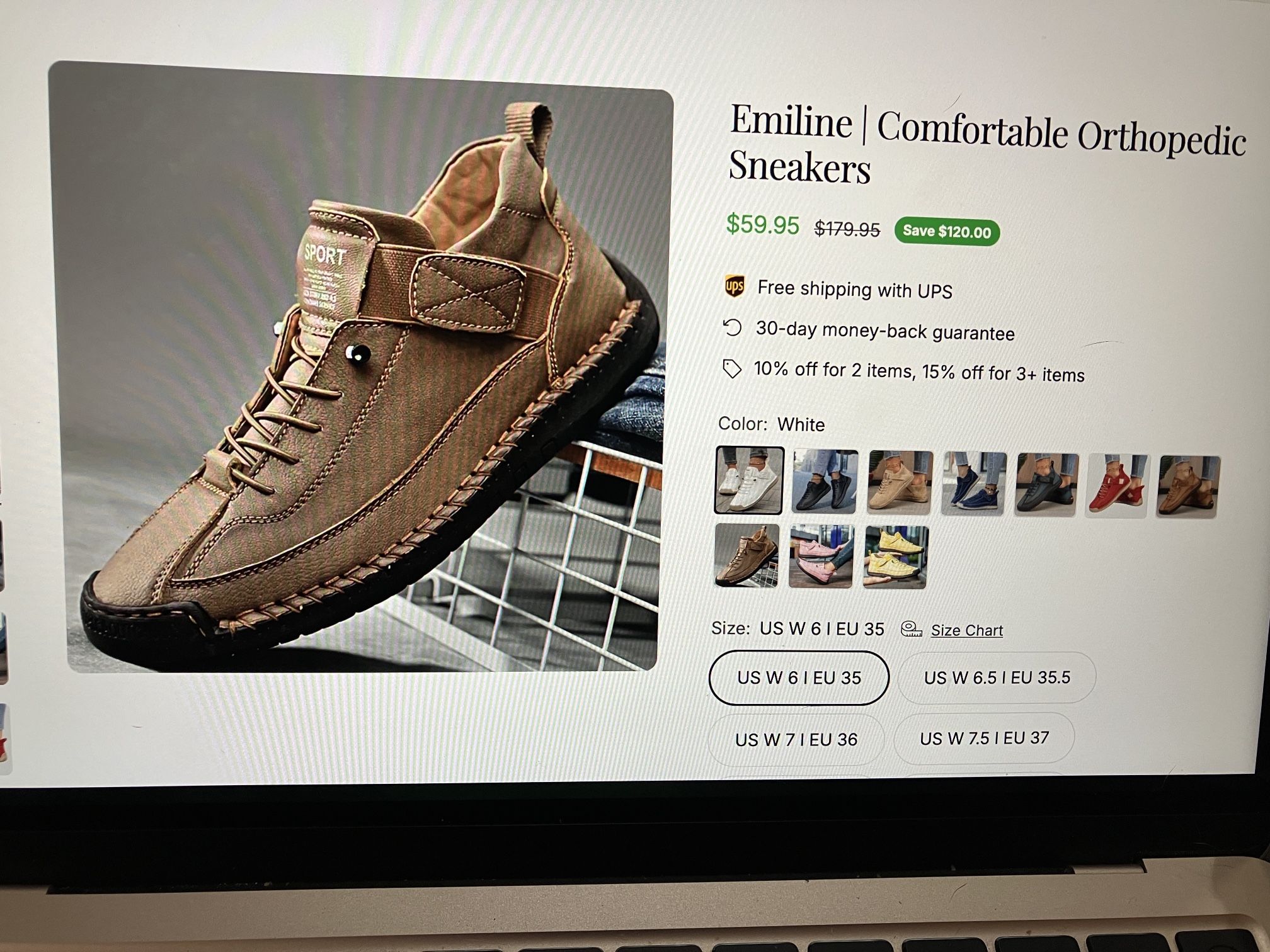Select the brown sneaker swatch in first row
This screenshot has height=952, width=1270.
click(1189, 487)
